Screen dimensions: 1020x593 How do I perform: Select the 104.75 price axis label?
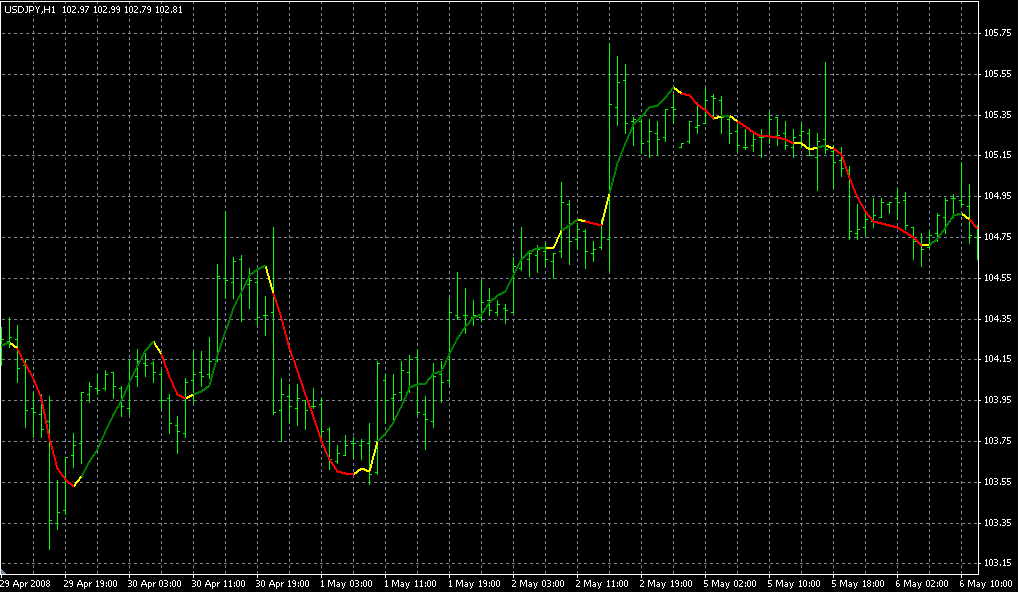pyautogui.click(x=997, y=237)
